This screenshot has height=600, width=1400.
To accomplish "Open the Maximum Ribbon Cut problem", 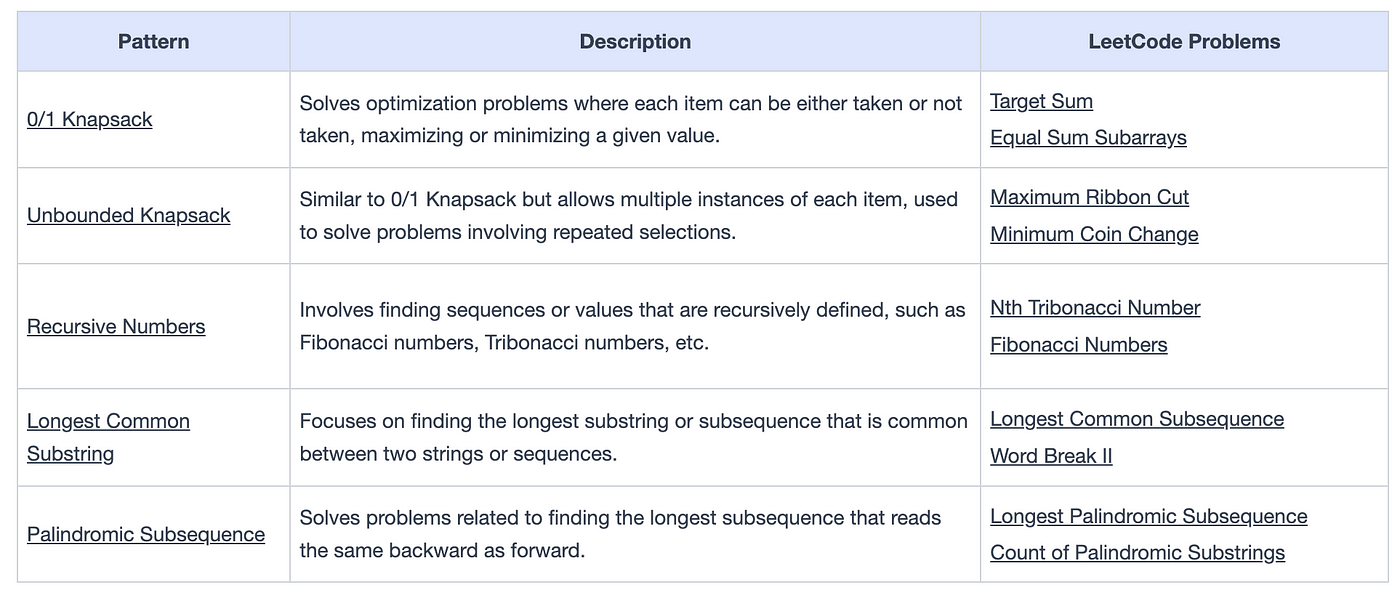I will [1089, 197].
